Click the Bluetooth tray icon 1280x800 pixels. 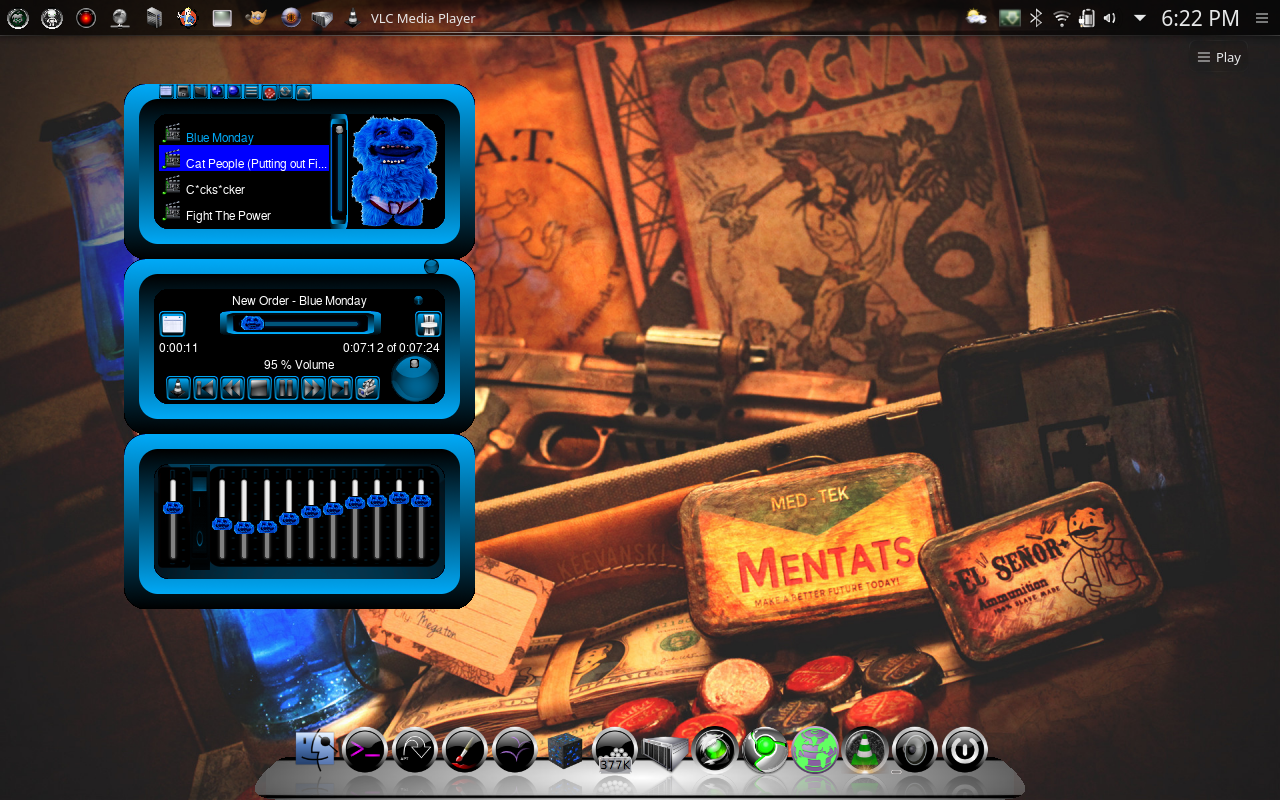[x=1037, y=18]
